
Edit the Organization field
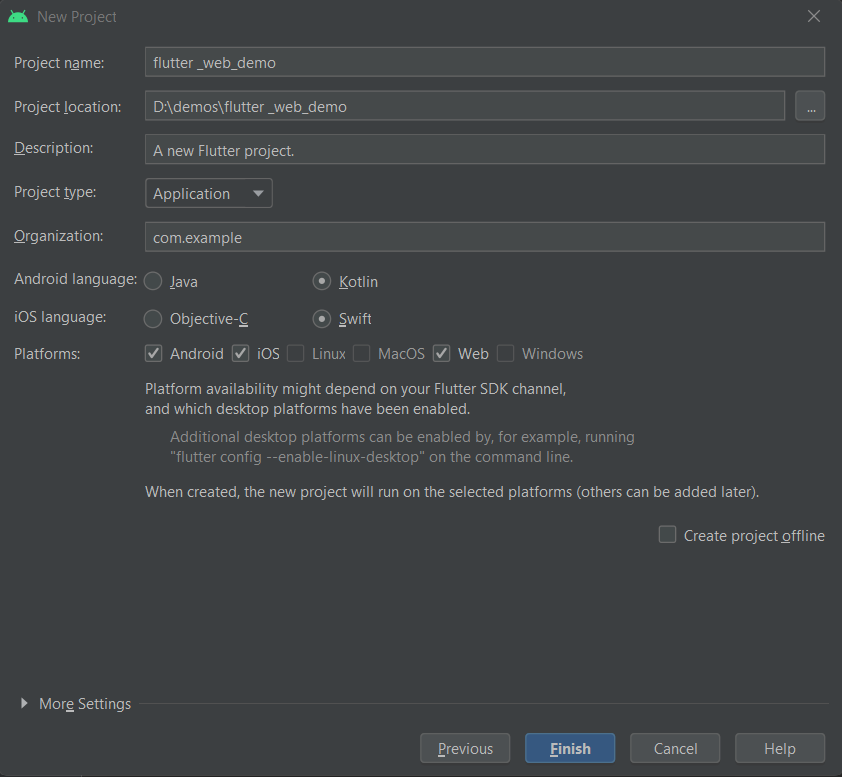pos(484,237)
